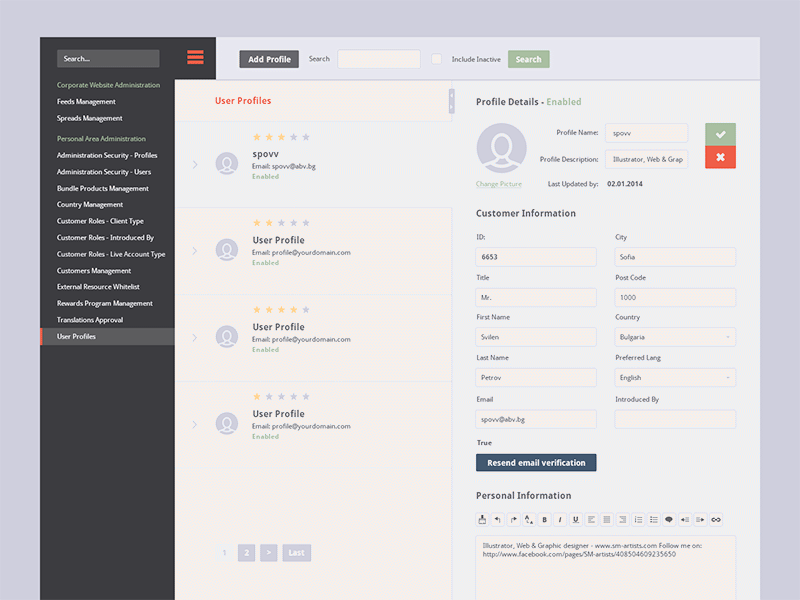Insert a hyperlink using the chain icon

click(717, 519)
